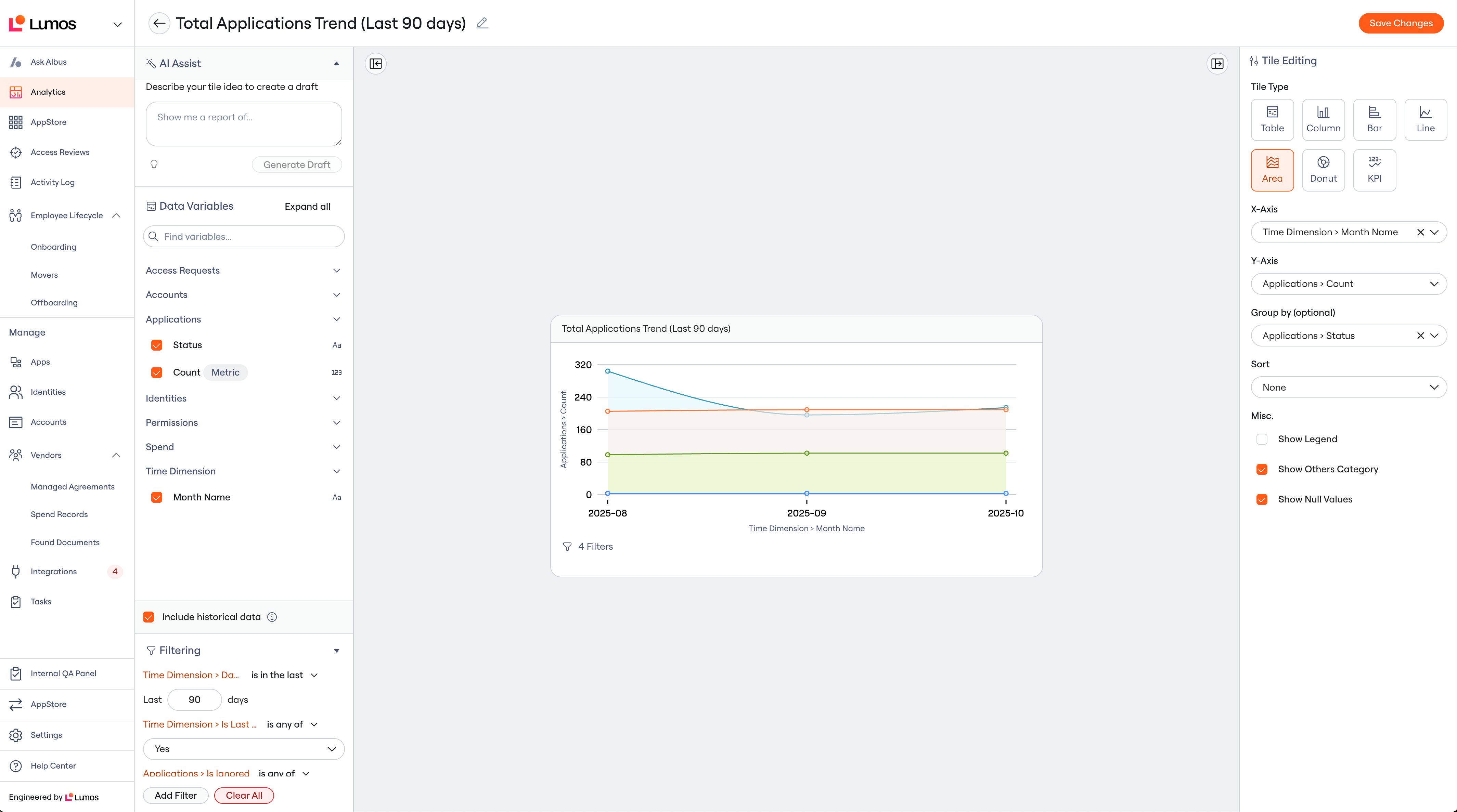Open the Lumos workspace switcher chevron
Image resolution: width=1457 pixels, height=812 pixels.
[x=117, y=24]
